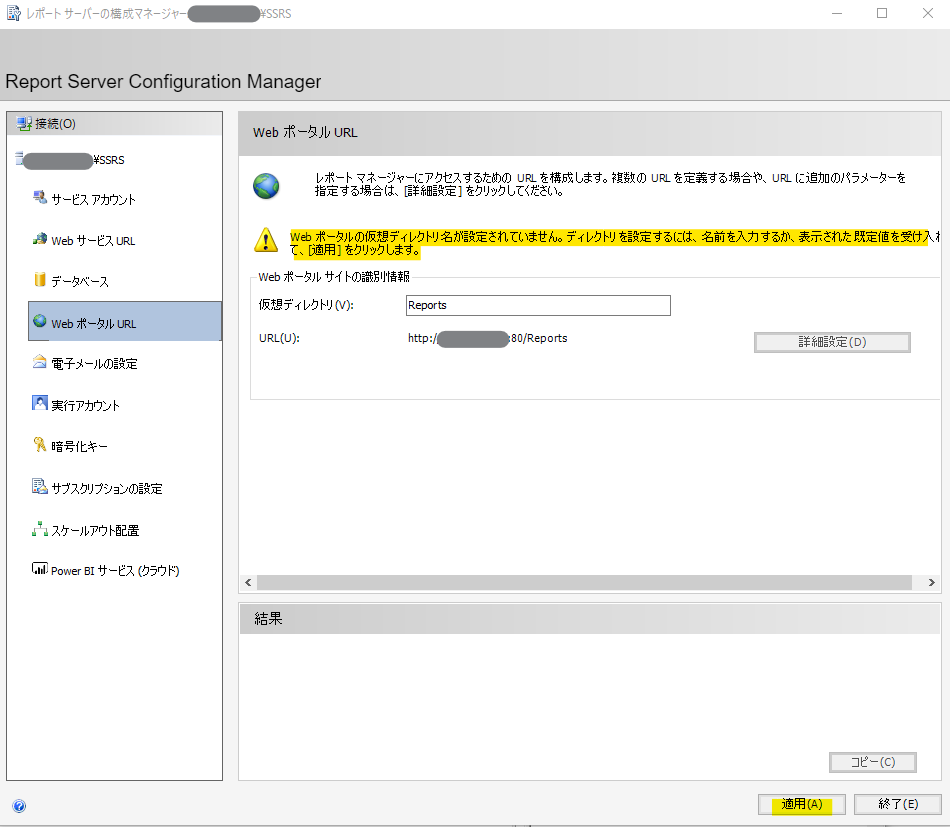Click the Web サービス URL sidebar icon

point(40,240)
